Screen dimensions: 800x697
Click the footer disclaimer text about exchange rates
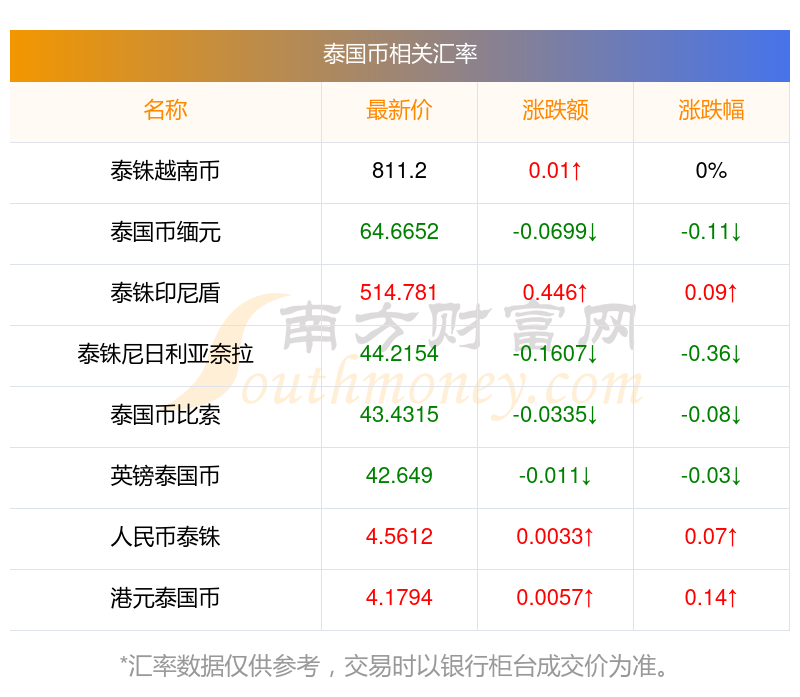click(400, 660)
